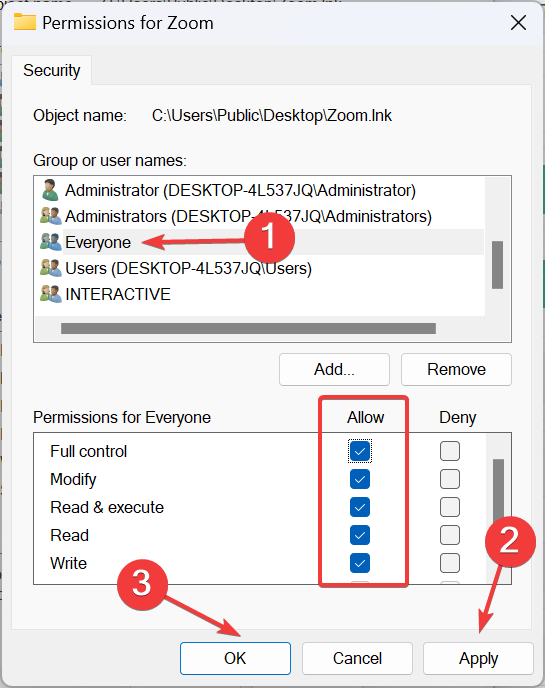545x688 pixels.
Task: Uncheck Allow for Read permission
Action: point(360,535)
